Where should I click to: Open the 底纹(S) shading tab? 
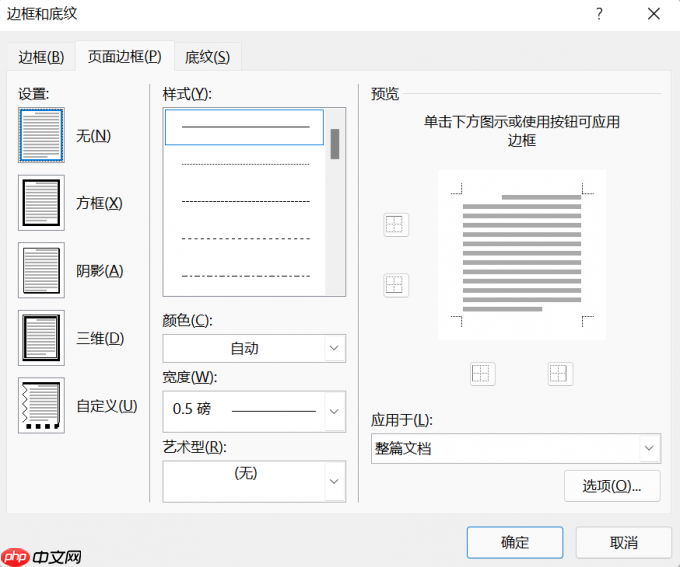pos(207,57)
